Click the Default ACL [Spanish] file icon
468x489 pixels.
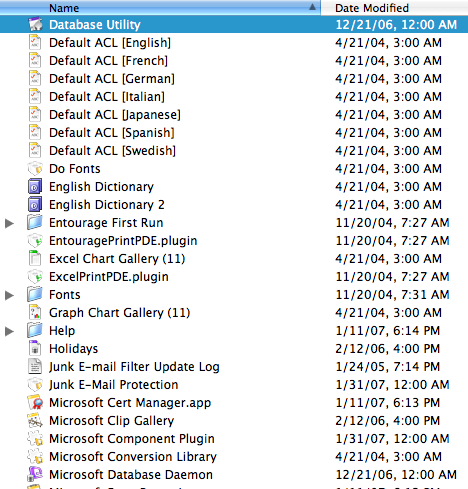tap(35, 133)
